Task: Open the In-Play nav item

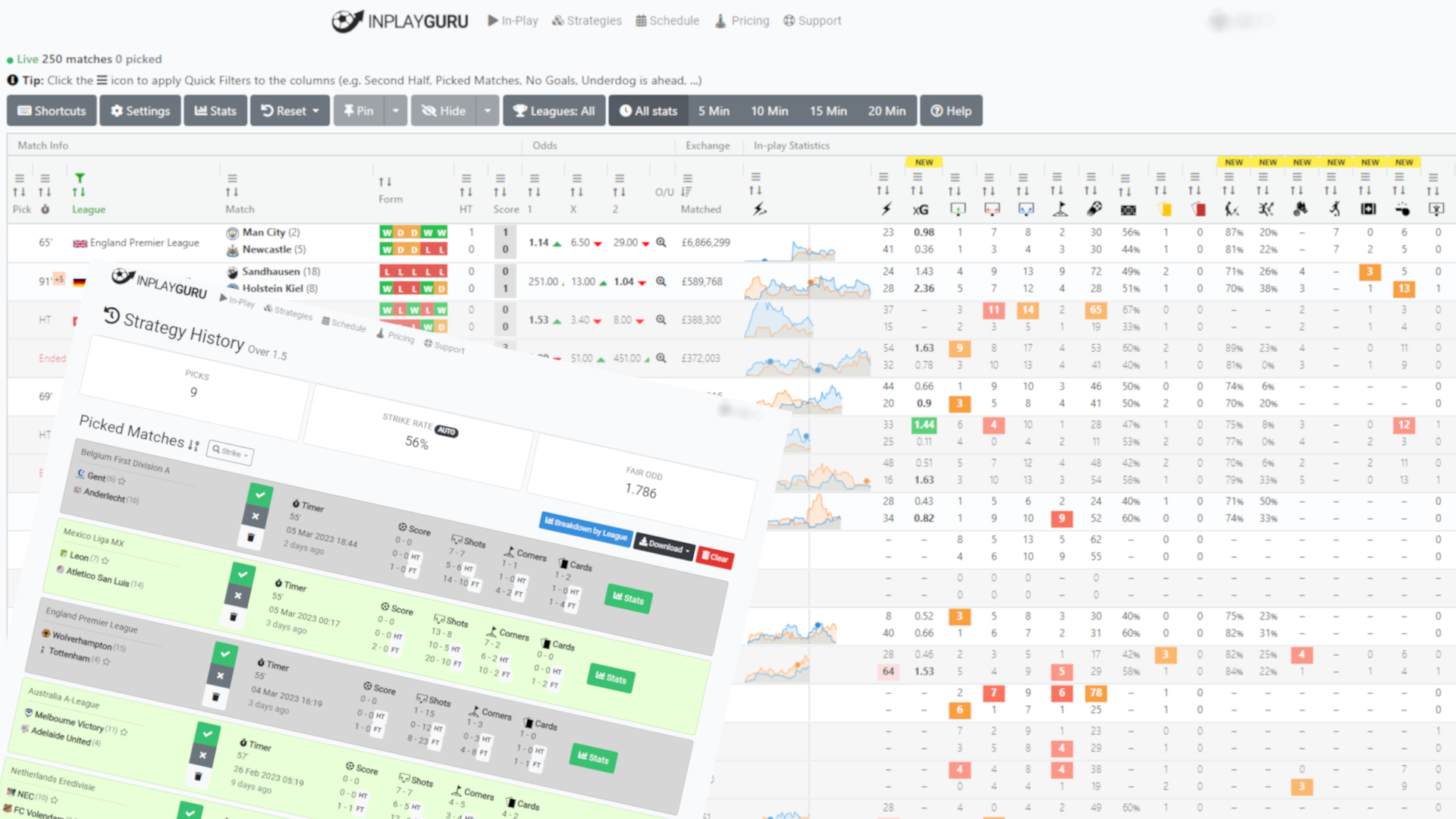Action: pos(513,21)
